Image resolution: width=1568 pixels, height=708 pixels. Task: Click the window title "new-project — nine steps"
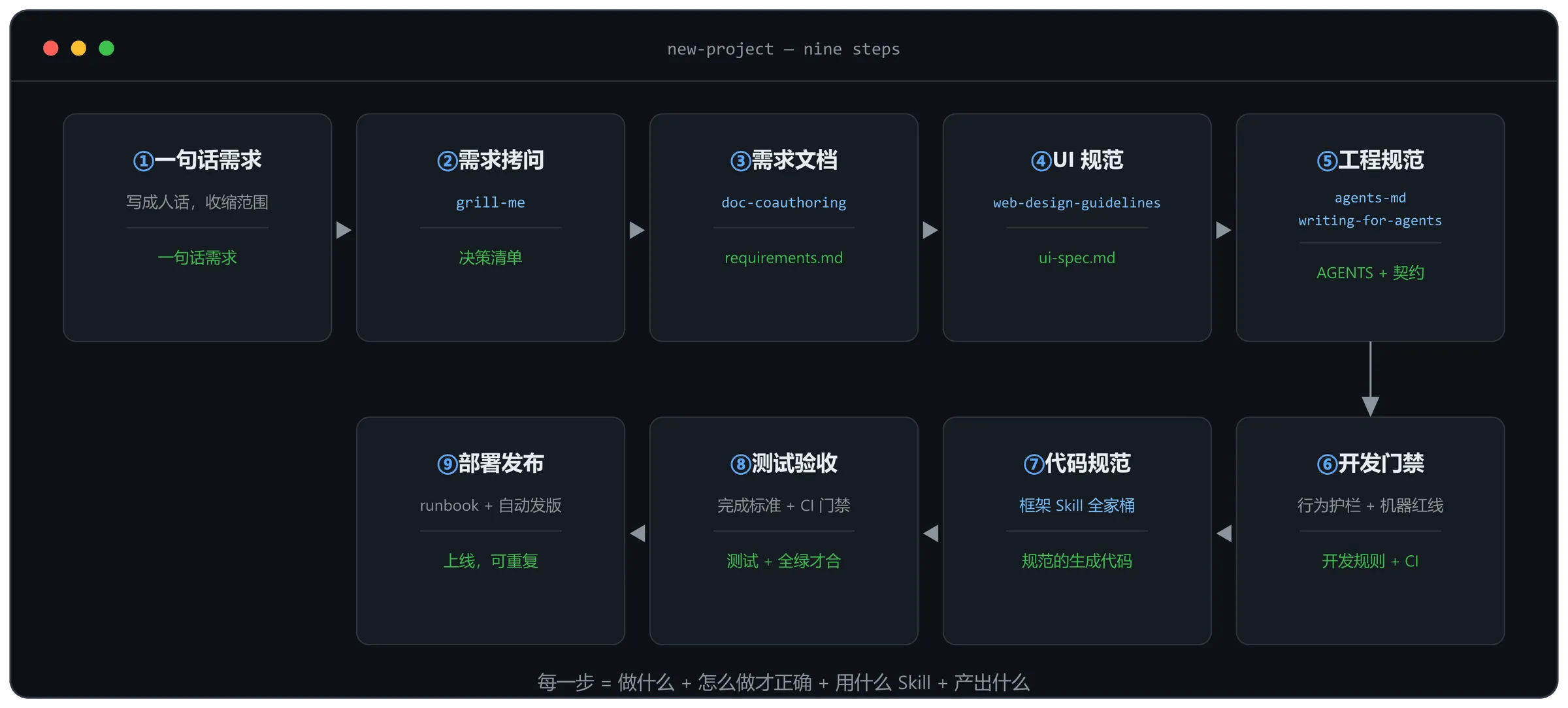[x=783, y=49]
